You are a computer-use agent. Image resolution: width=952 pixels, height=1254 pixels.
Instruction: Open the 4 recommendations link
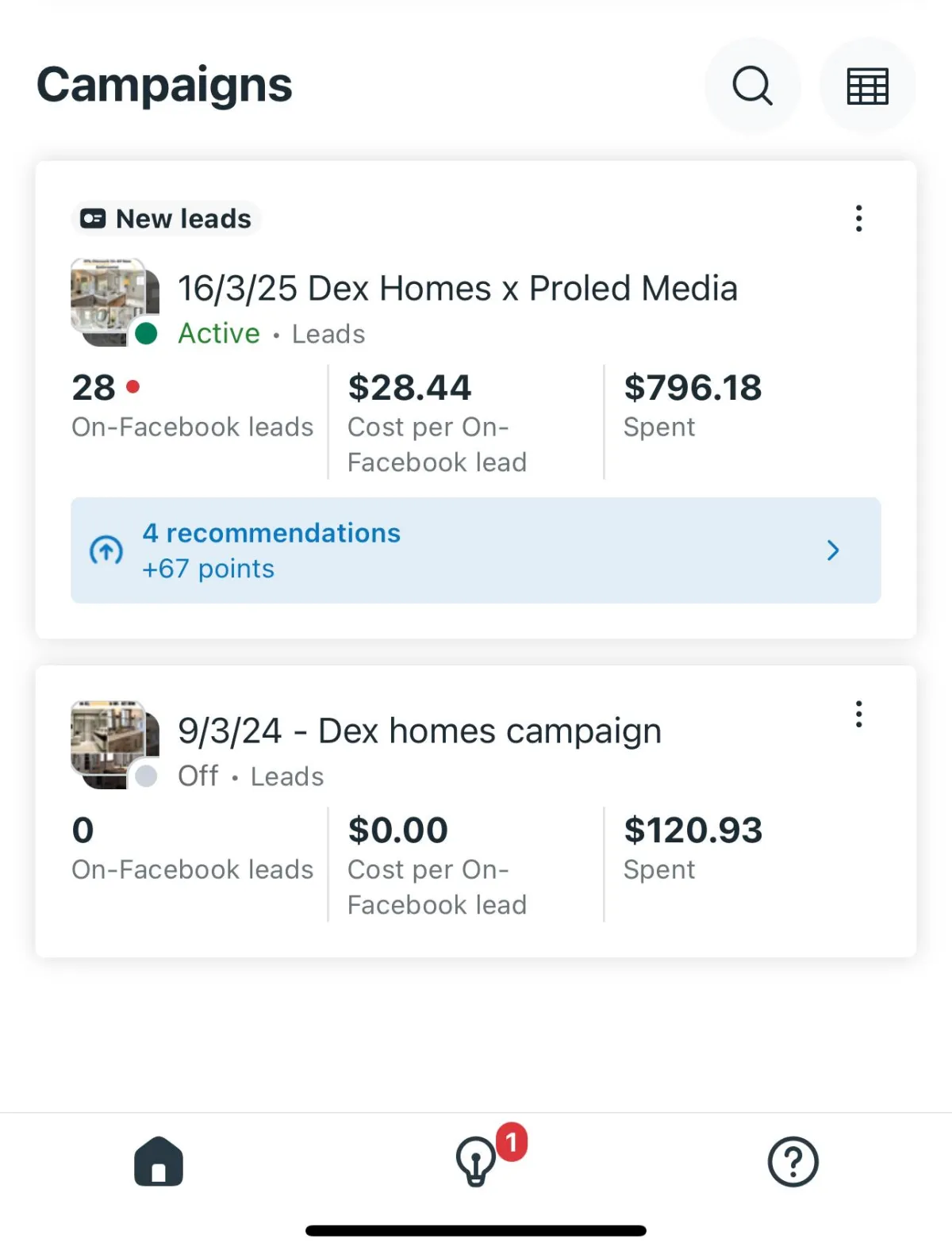coord(271,533)
